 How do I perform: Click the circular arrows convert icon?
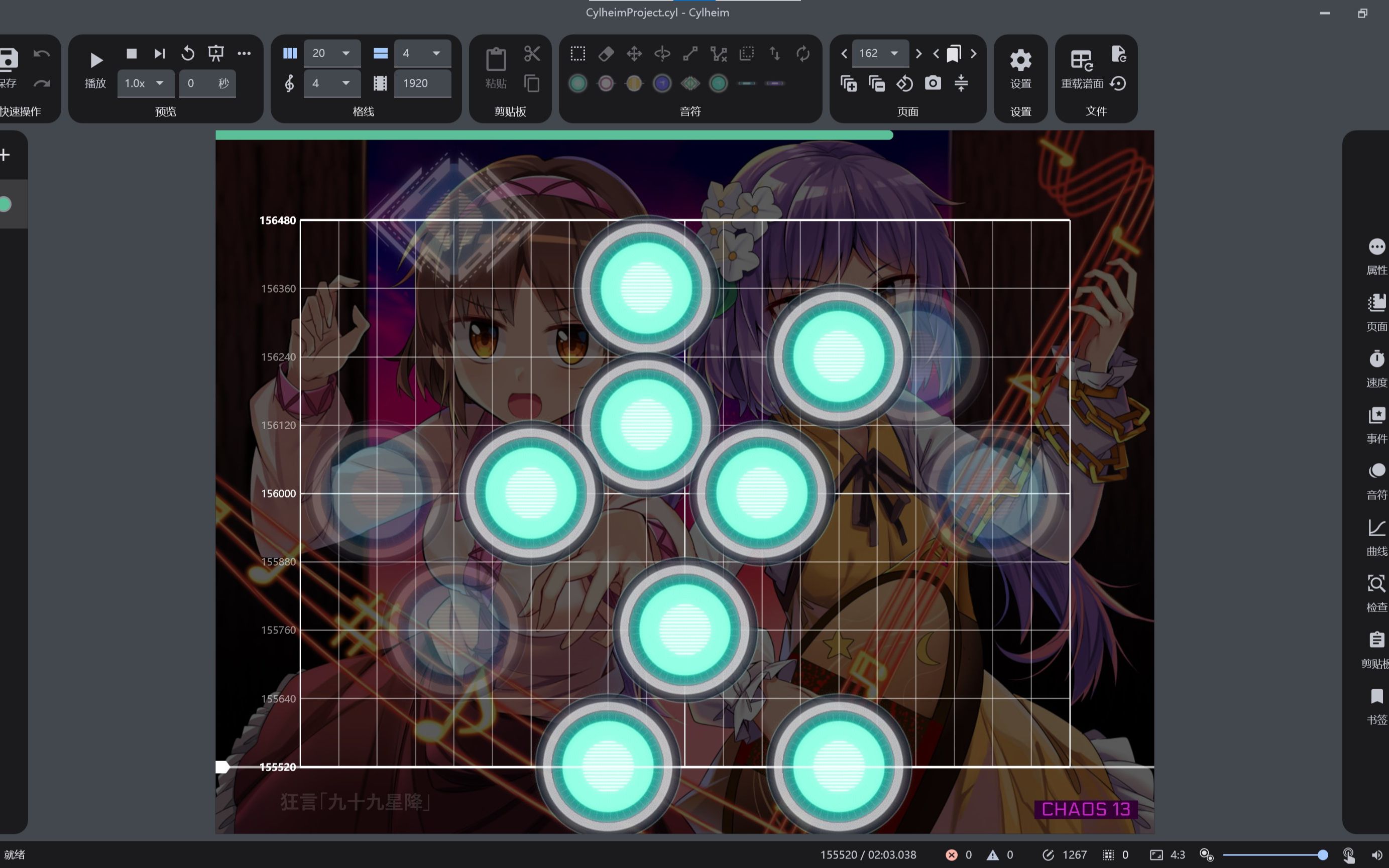(x=803, y=53)
